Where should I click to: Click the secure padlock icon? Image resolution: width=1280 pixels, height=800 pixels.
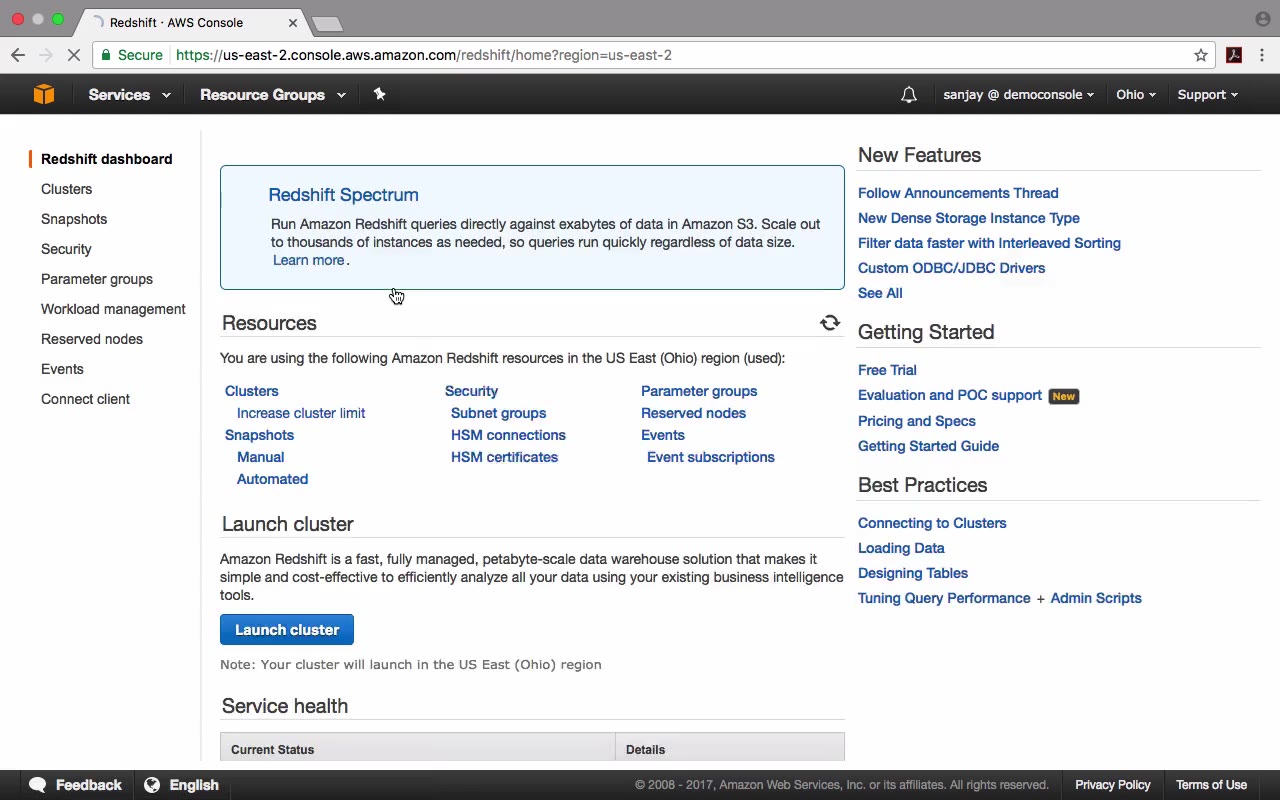(x=106, y=55)
